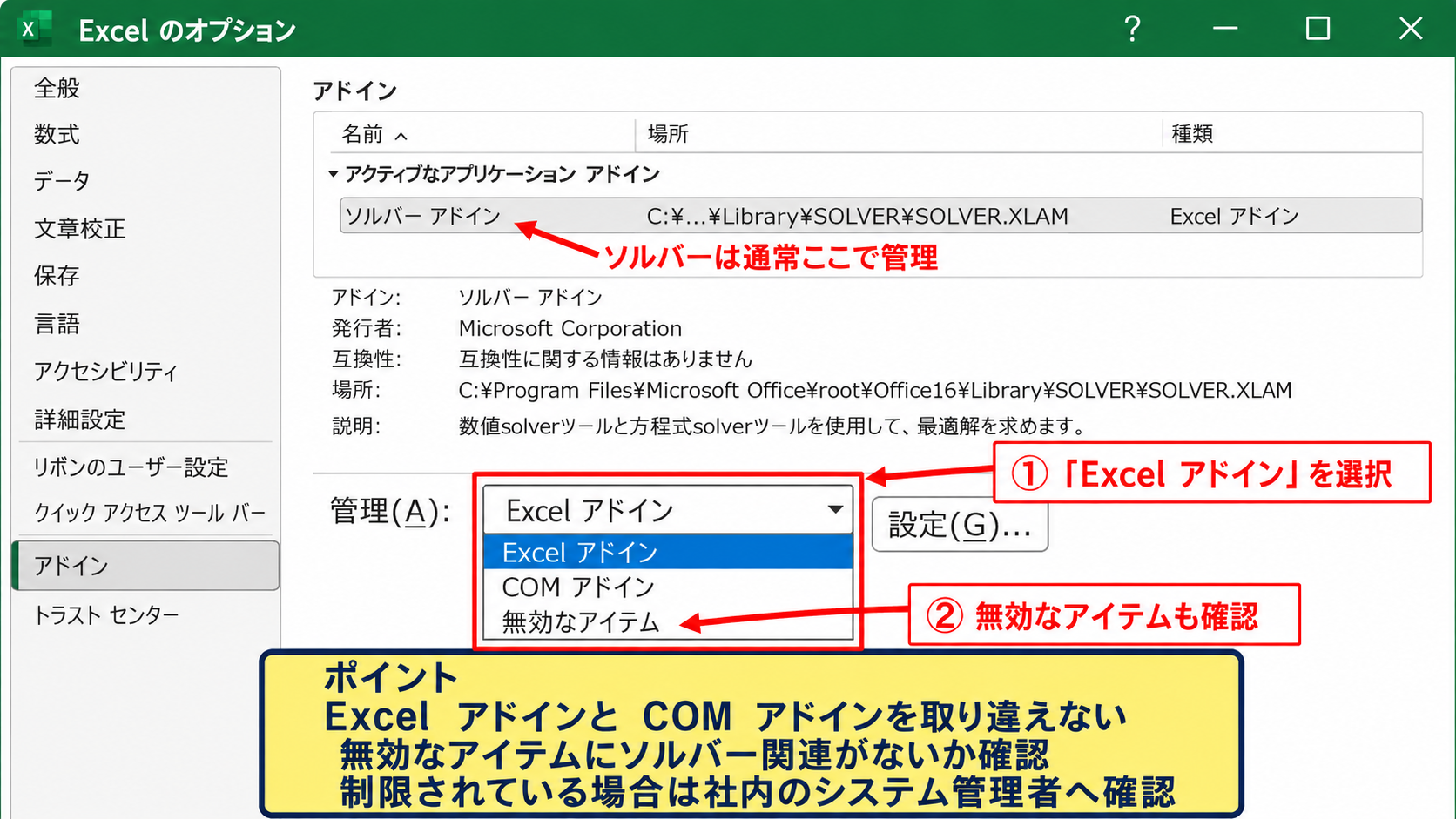1456x819 pixels.
Task: Open the 全般 options category
Action: (x=57, y=88)
